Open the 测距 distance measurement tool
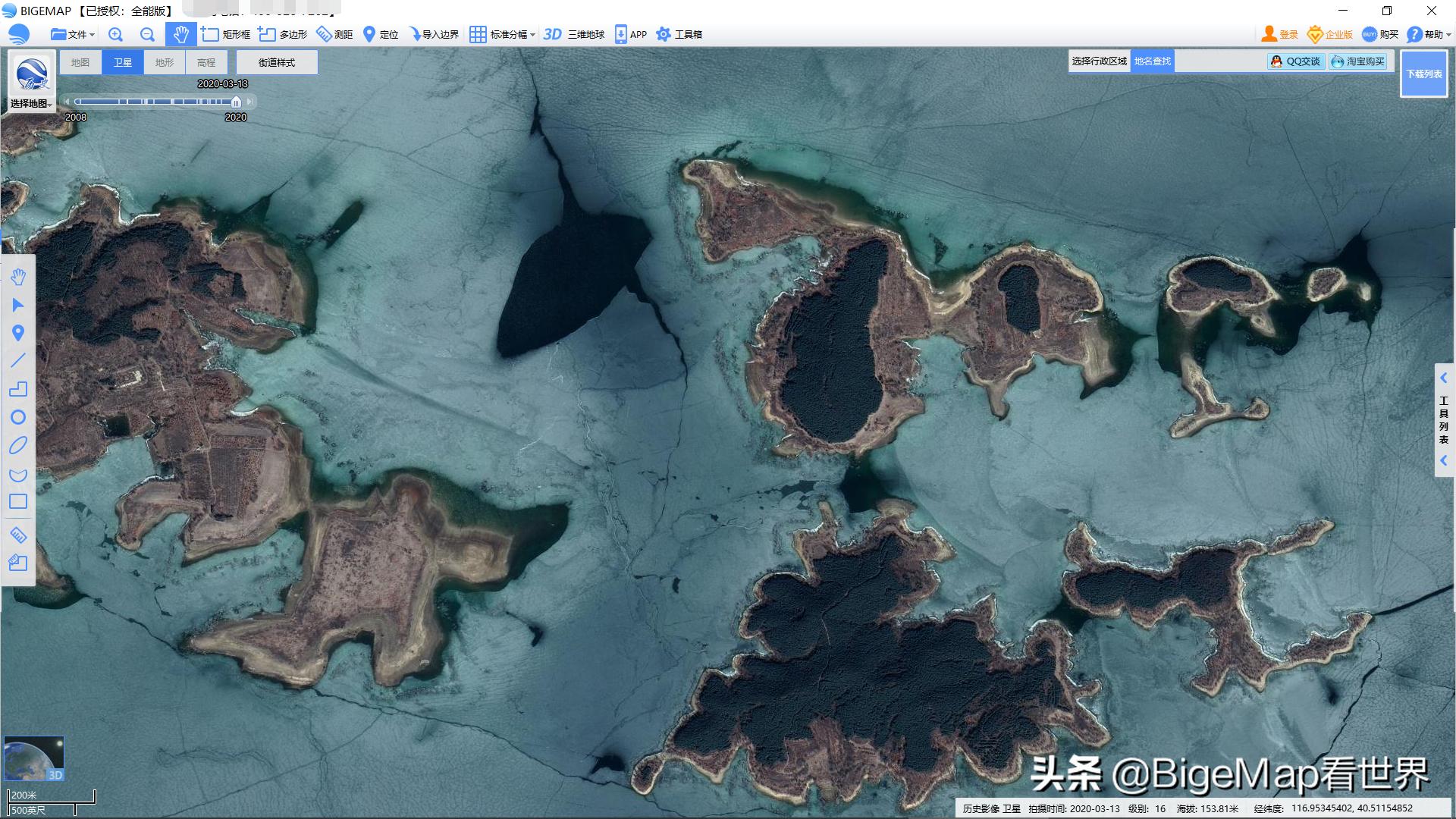Image resolution: width=1456 pixels, height=819 pixels. pos(335,34)
